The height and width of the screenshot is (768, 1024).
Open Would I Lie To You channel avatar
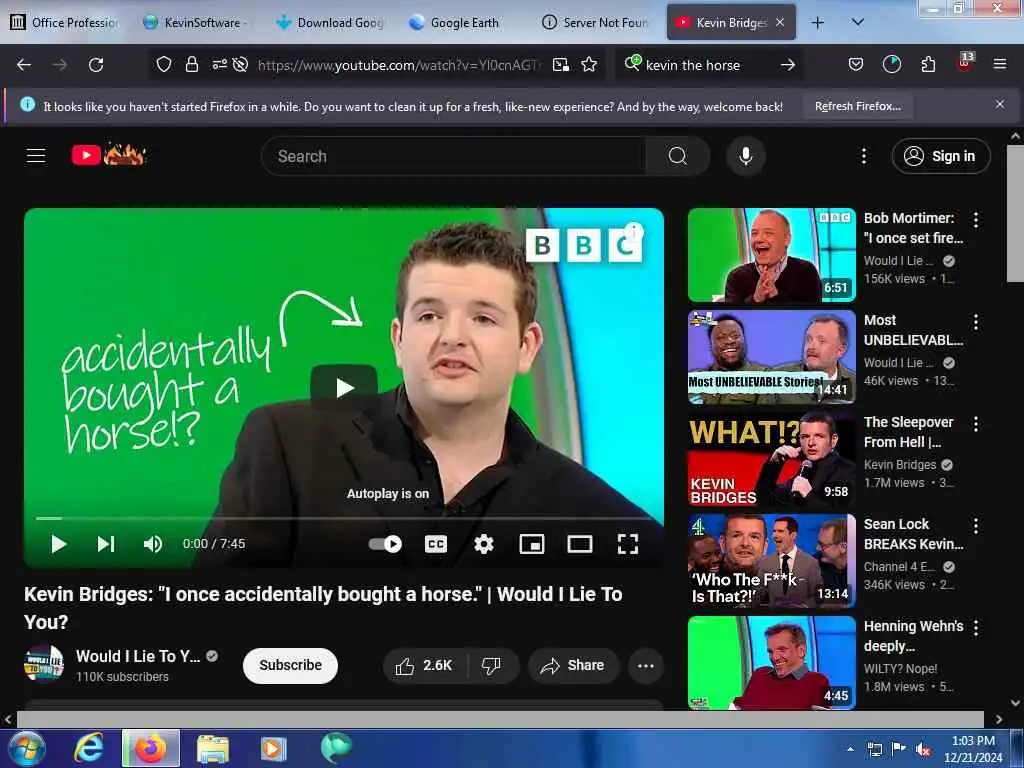pyautogui.click(x=44, y=664)
